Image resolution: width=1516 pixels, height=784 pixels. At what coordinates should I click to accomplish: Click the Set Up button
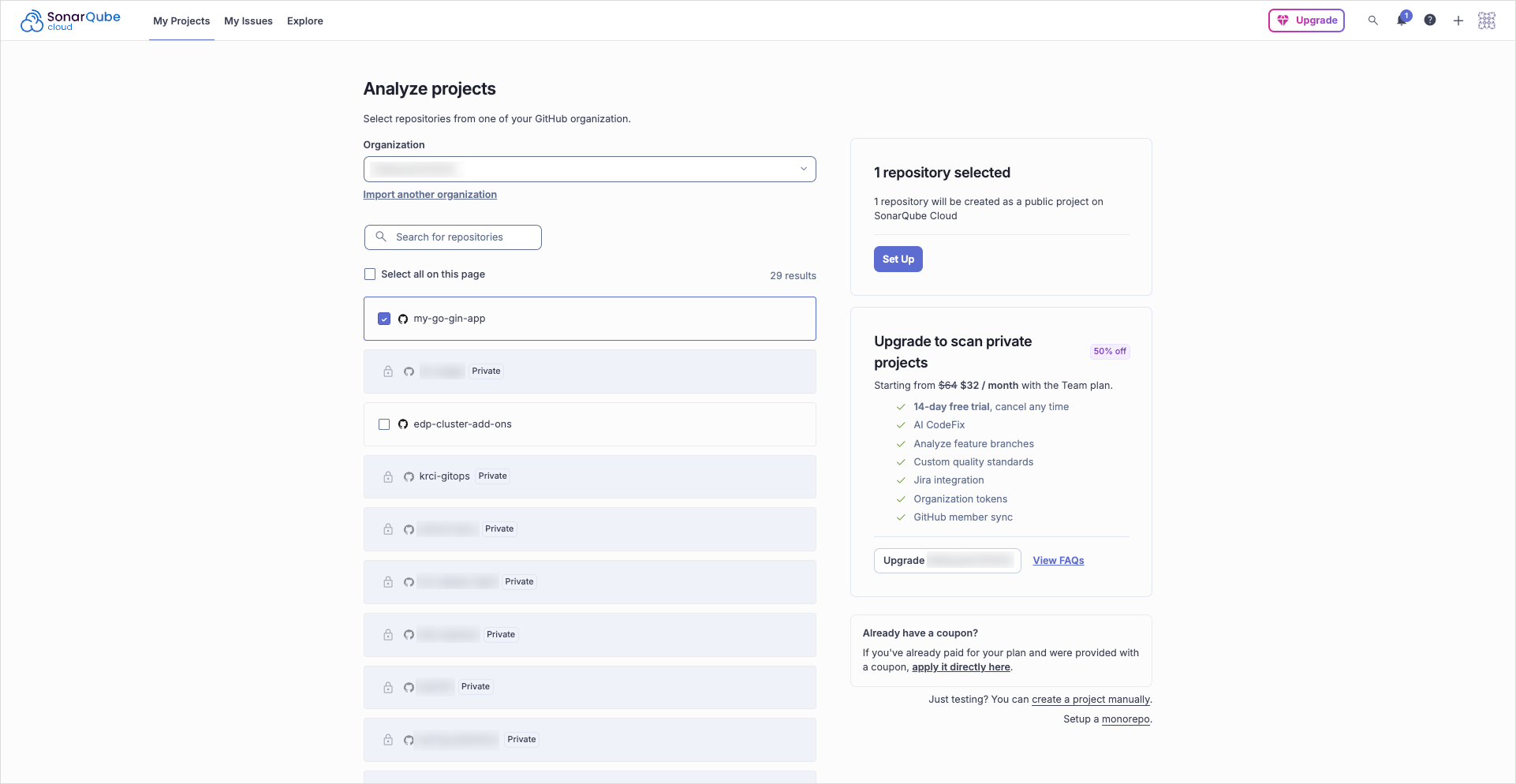pyautogui.click(x=898, y=259)
